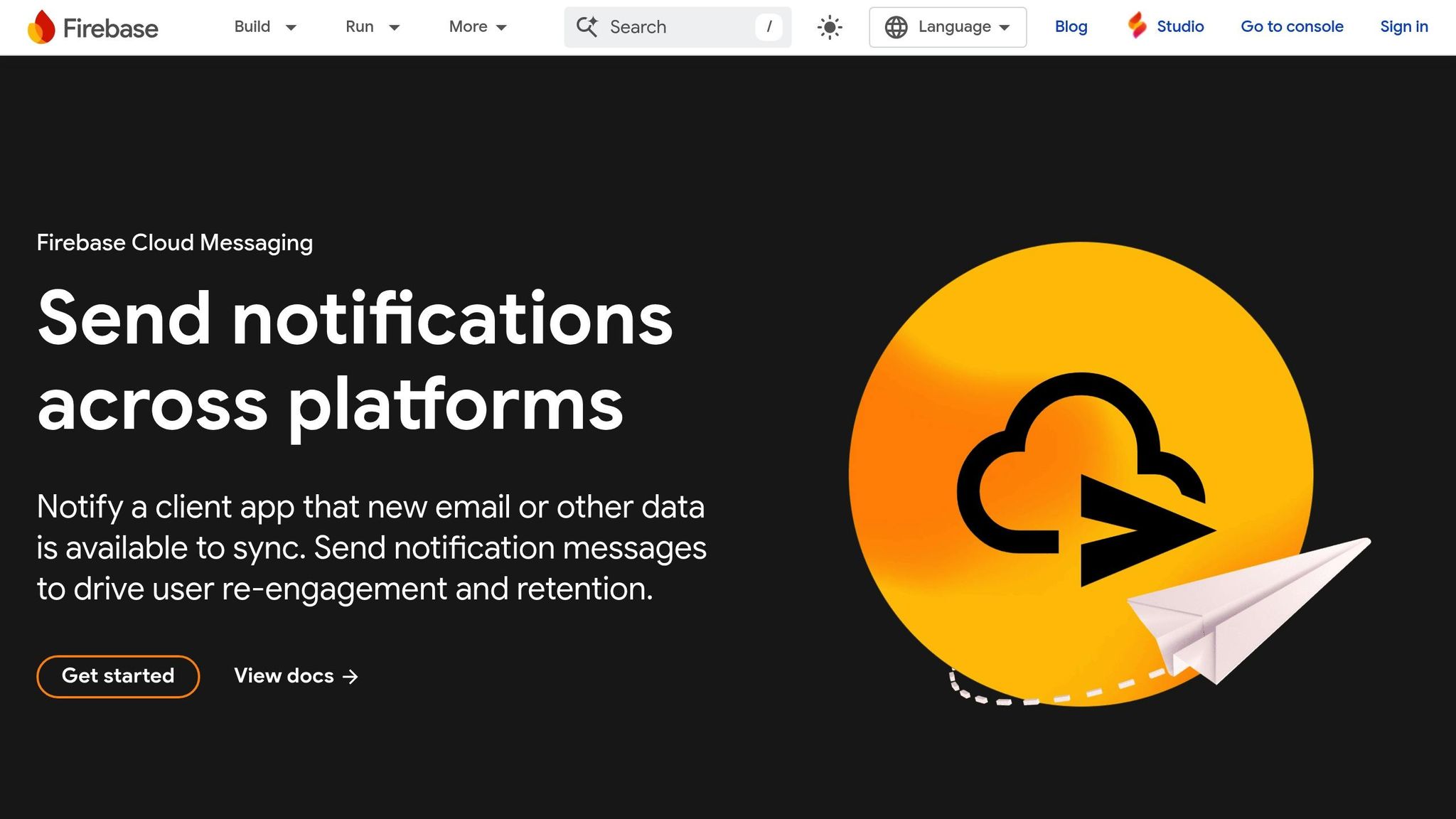Sign in to Firebase
Screen dimensions: 1456x819
click(1403, 27)
